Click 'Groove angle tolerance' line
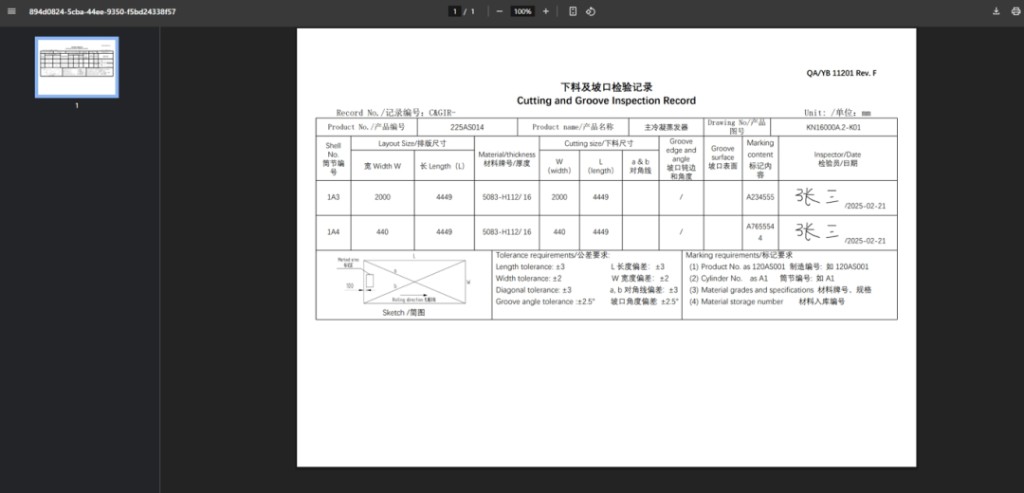The width and height of the screenshot is (1024, 493). pos(545,302)
